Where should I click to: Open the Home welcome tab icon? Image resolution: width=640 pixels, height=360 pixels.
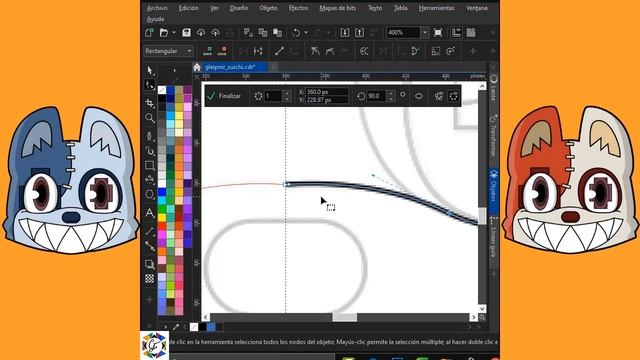click(x=197, y=67)
